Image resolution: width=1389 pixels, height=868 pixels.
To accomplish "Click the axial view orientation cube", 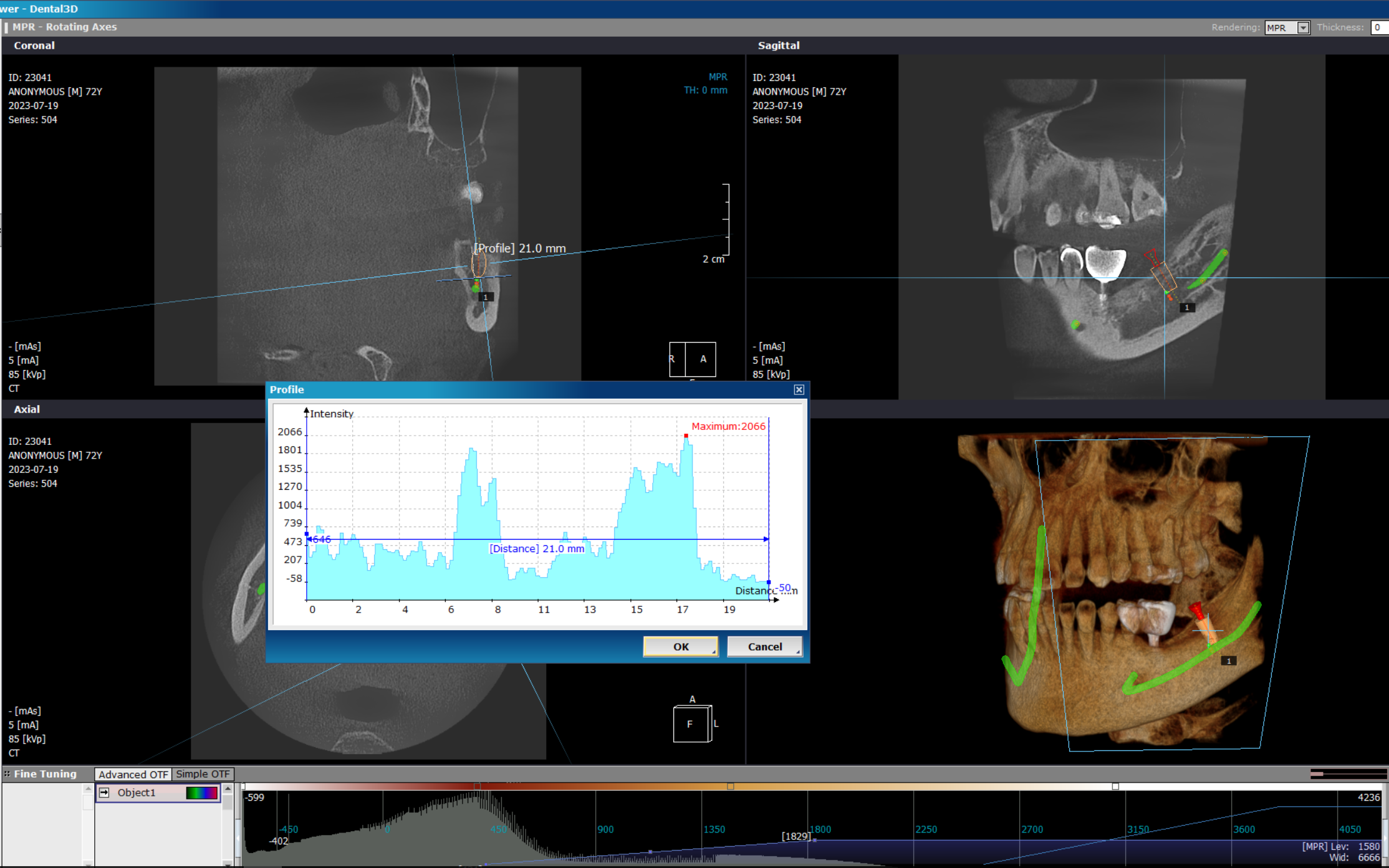I will pyautogui.click(x=692, y=723).
